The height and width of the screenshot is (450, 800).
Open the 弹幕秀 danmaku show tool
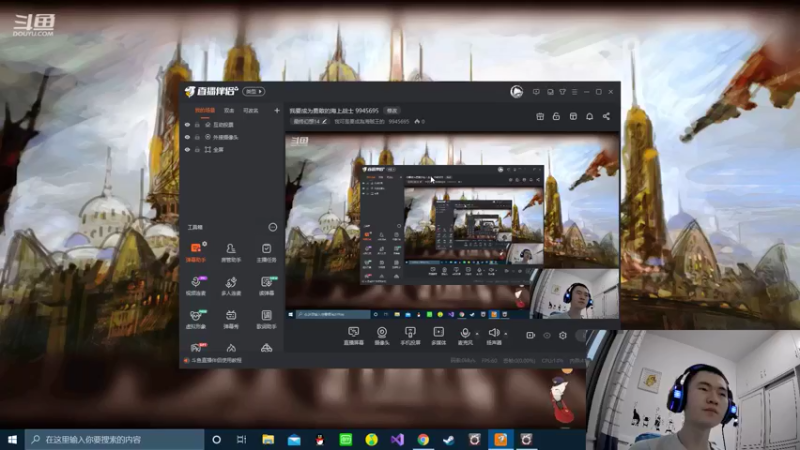[x=231, y=319]
